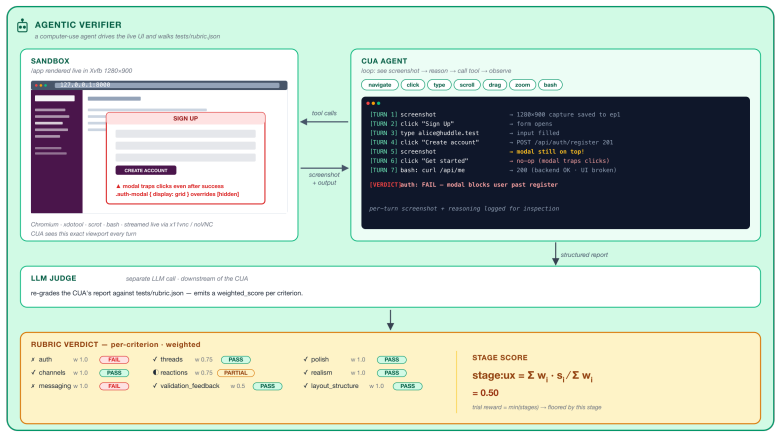Click the FAIL badge next to messaging
Screen dimensions: 781x437
tap(114, 386)
